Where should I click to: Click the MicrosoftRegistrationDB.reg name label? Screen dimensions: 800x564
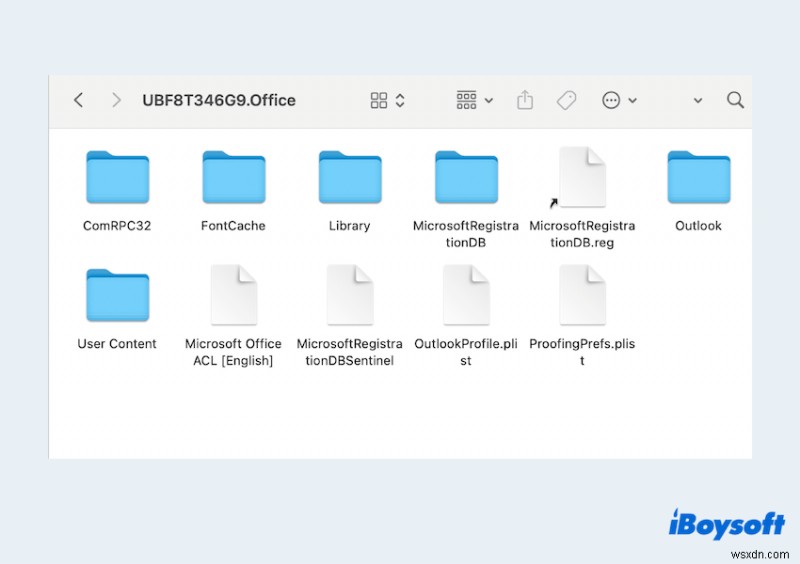click(582, 234)
